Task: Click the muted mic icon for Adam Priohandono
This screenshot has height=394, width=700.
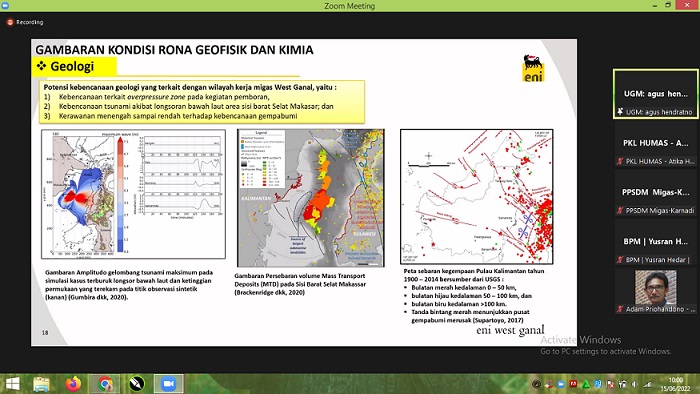Action: [620, 309]
